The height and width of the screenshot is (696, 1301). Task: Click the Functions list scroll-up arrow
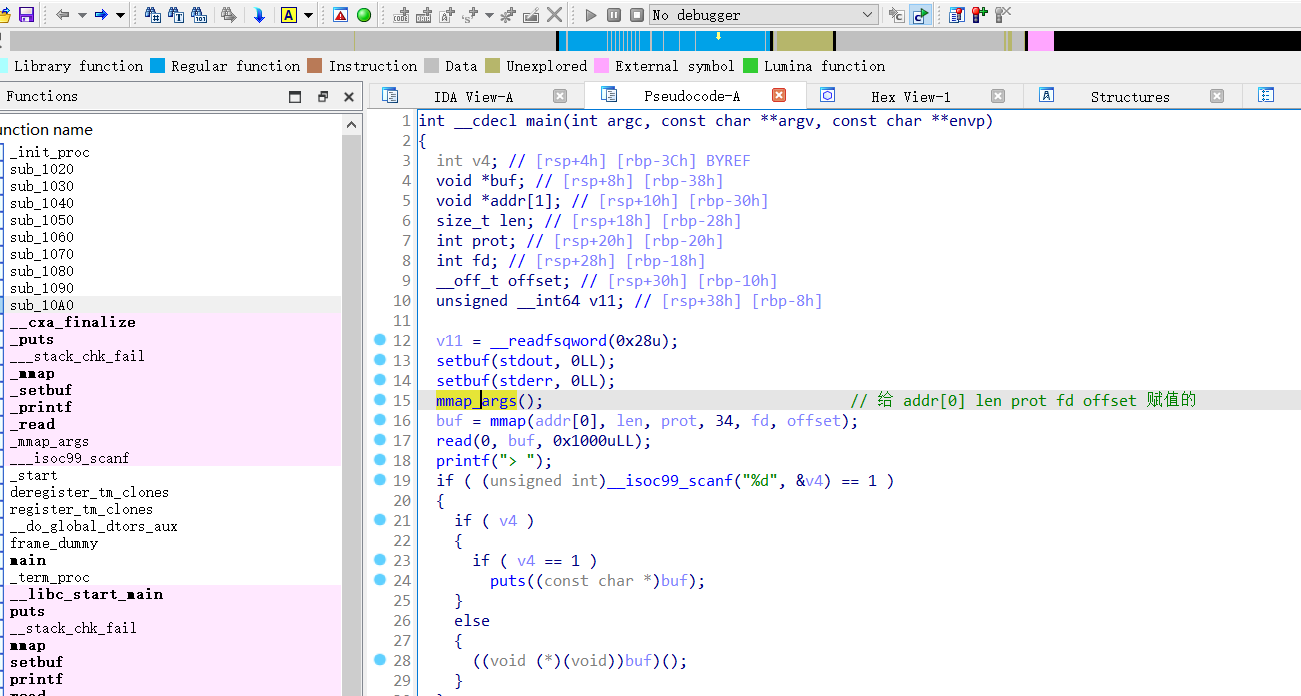[351, 124]
